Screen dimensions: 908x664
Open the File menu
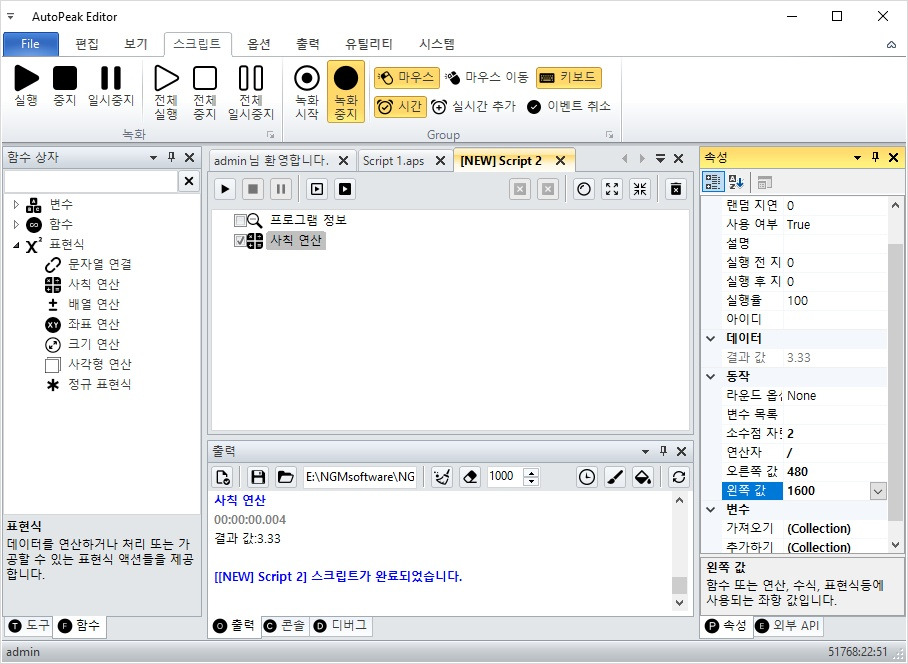(x=31, y=44)
